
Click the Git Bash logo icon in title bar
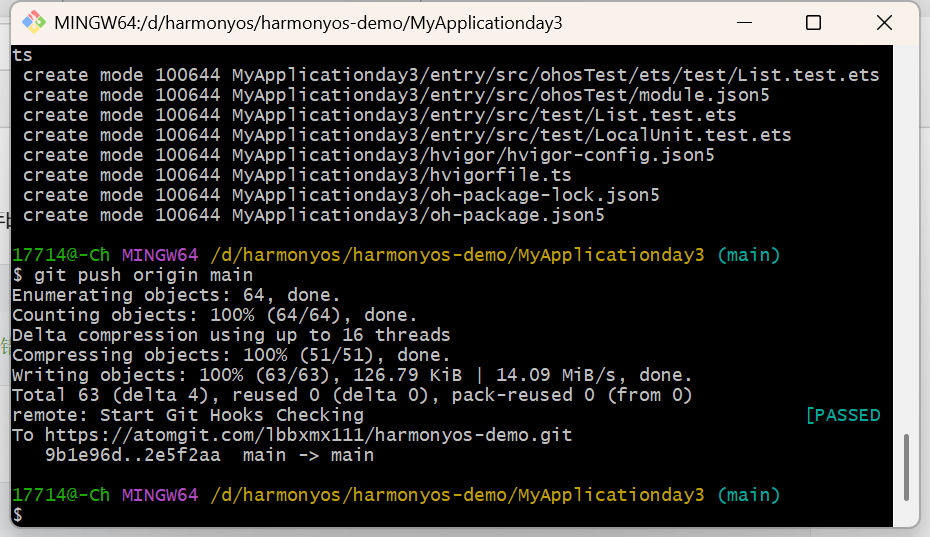coord(34,23)
